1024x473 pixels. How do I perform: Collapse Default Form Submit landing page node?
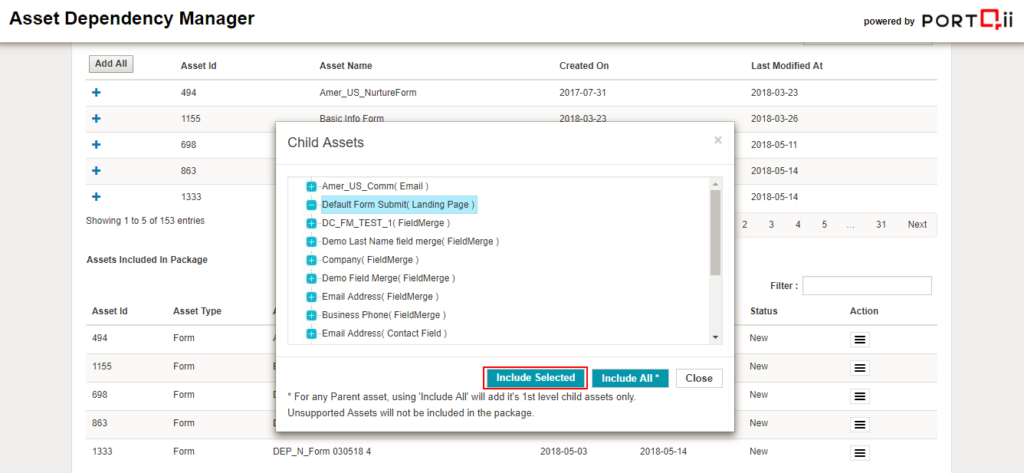point(311,204)
